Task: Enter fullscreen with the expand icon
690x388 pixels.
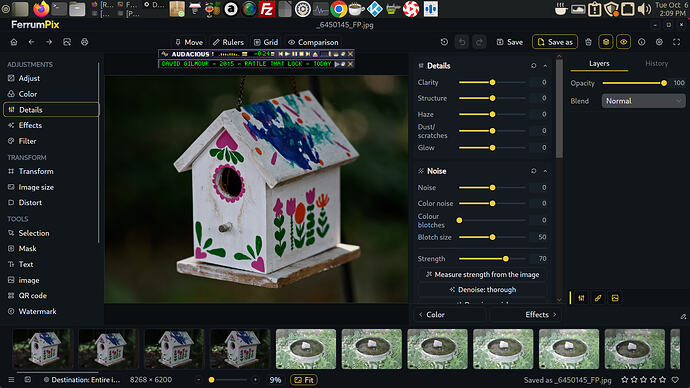Action: (677, 42)
